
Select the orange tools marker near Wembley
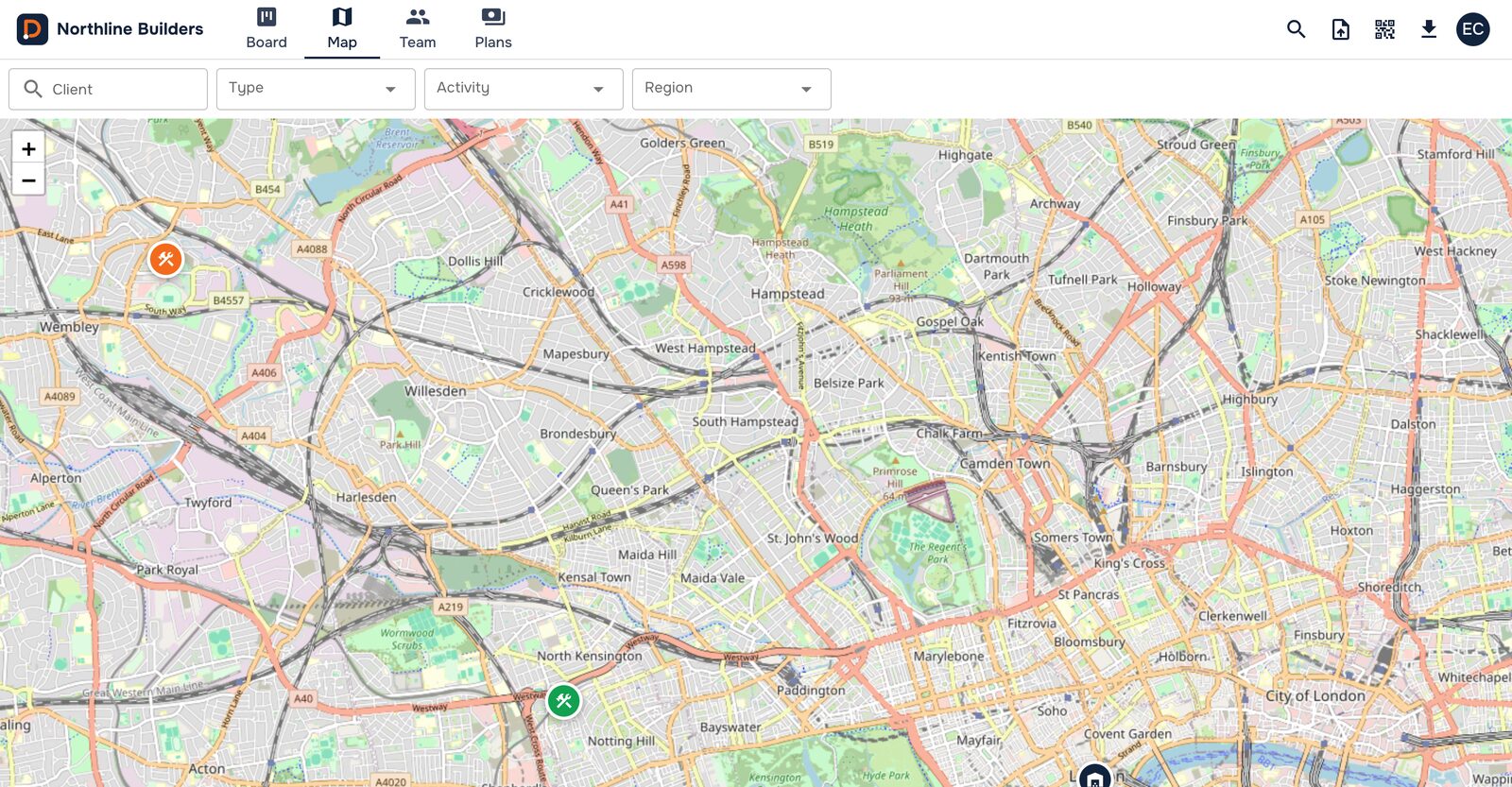click(x=165, y=258)
